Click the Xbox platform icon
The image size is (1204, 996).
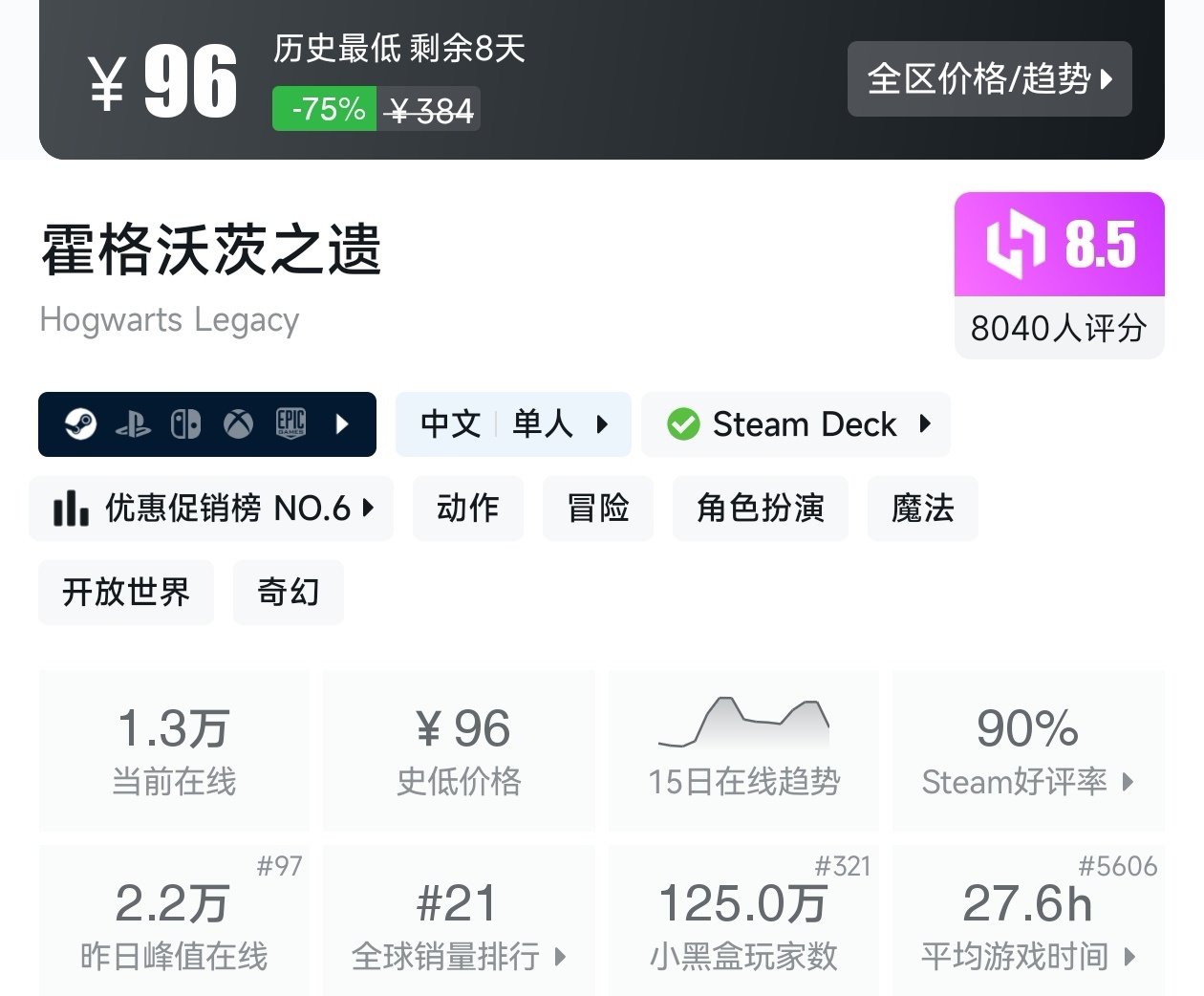[x=238, y=423]
